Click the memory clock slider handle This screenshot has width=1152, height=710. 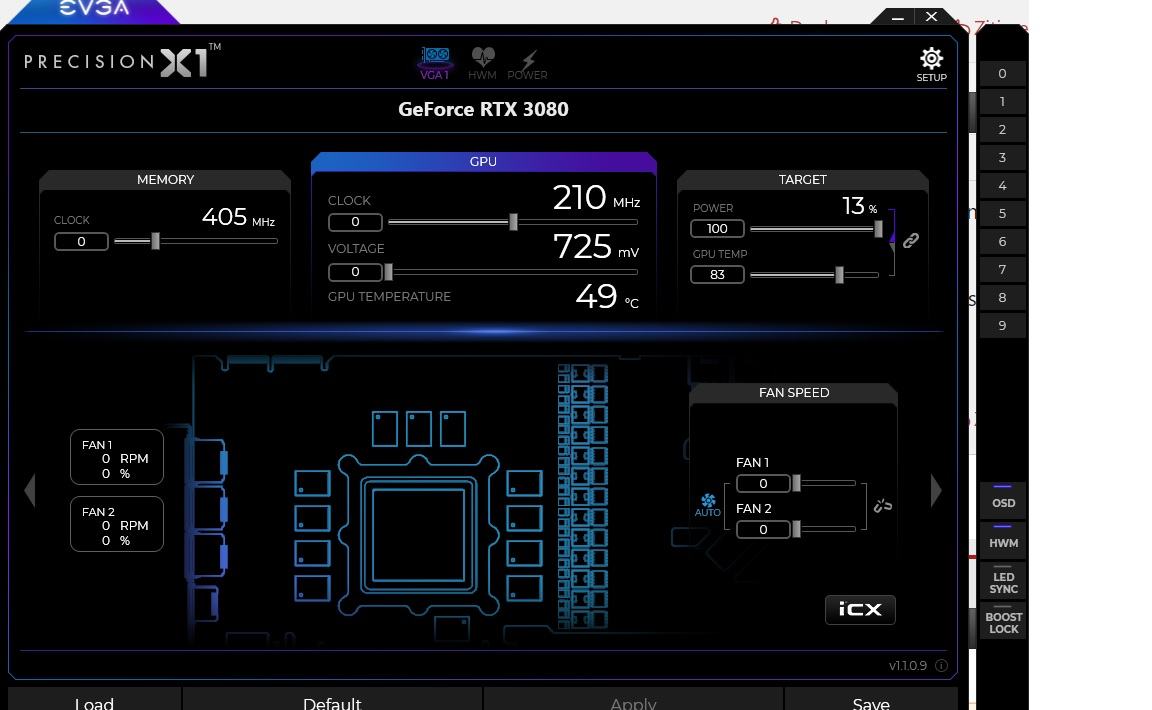tap(155, 241)
